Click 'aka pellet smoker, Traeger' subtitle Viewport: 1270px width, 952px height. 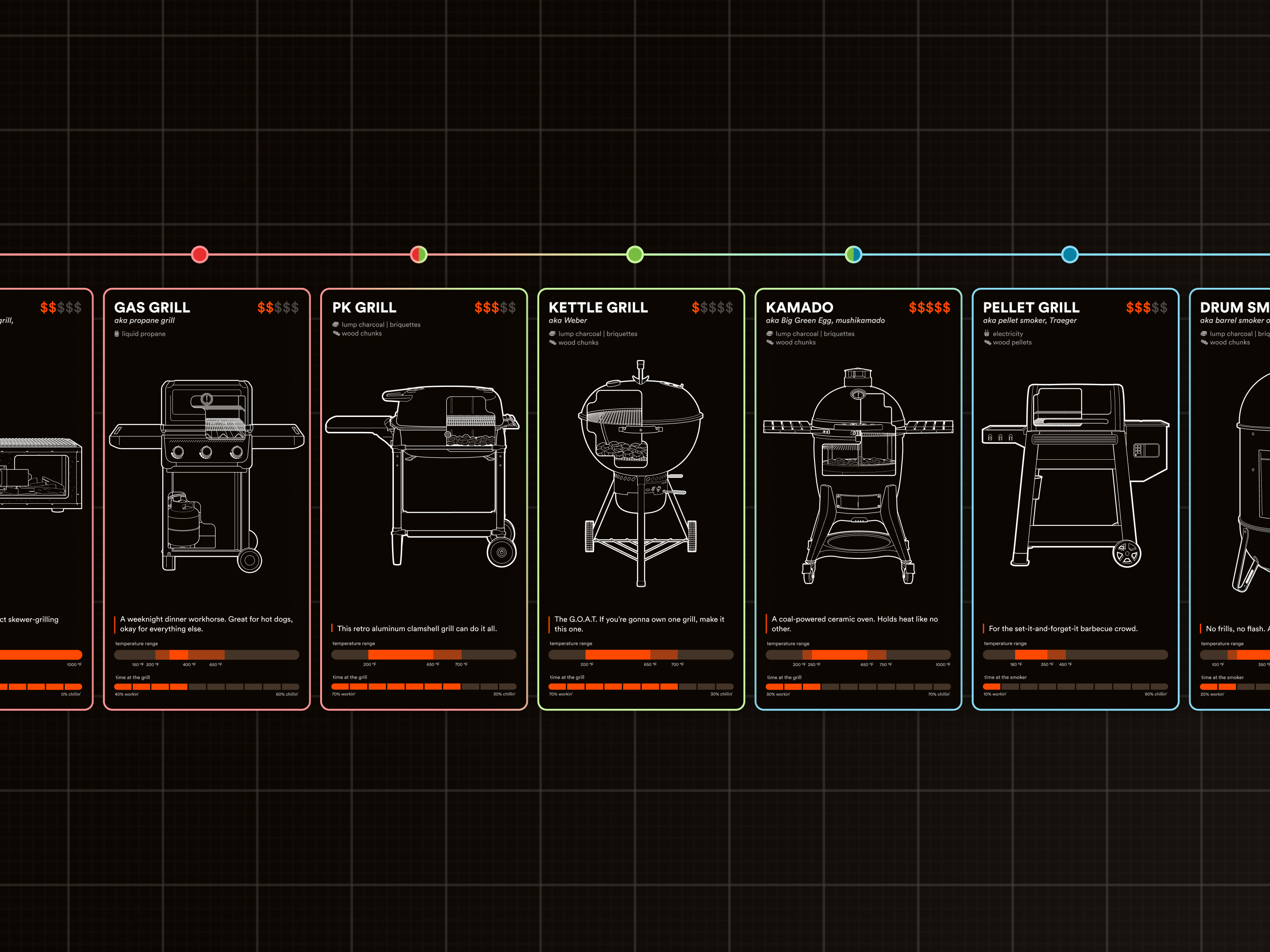click(1030, 321)
